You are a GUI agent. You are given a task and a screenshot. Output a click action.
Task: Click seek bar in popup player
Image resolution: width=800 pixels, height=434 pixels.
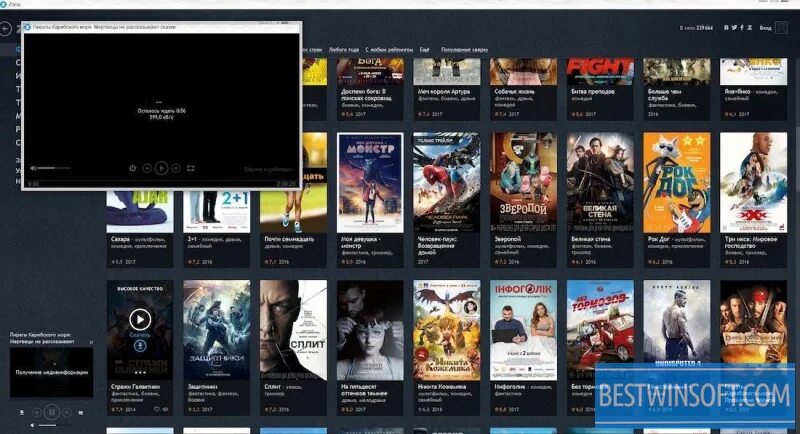click(162, 180)
